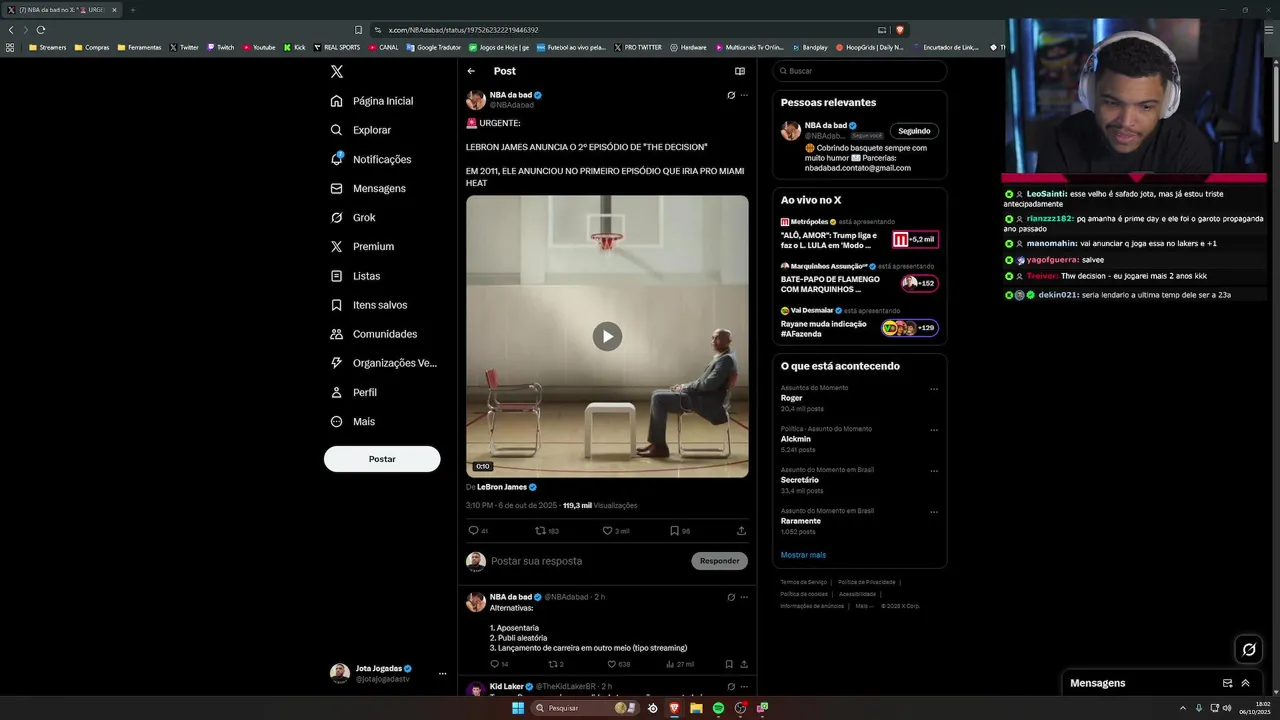Reply icon on main post
1280x720 pixels.
pyautogui.click(x=474, y=531)
